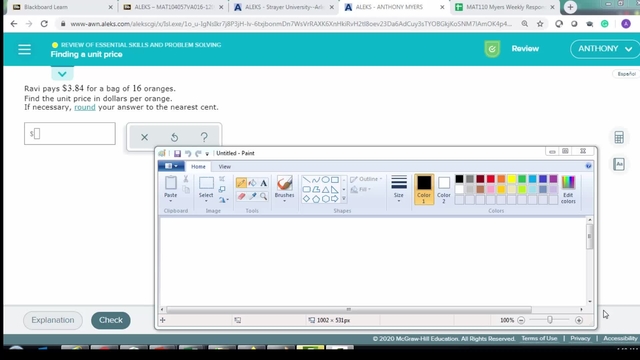Select the Text tool in Paint

[x=264, y=183]
